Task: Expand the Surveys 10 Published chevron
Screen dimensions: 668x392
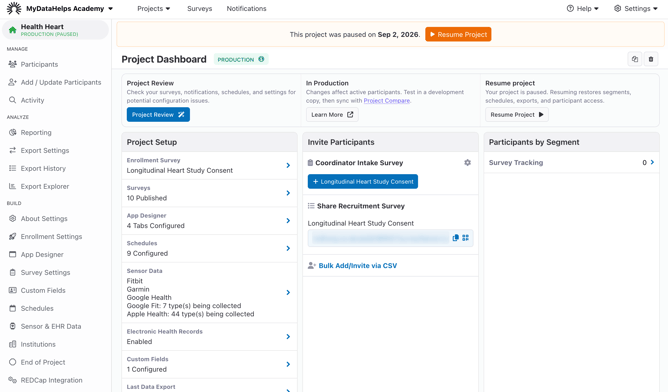Action: 288,193
